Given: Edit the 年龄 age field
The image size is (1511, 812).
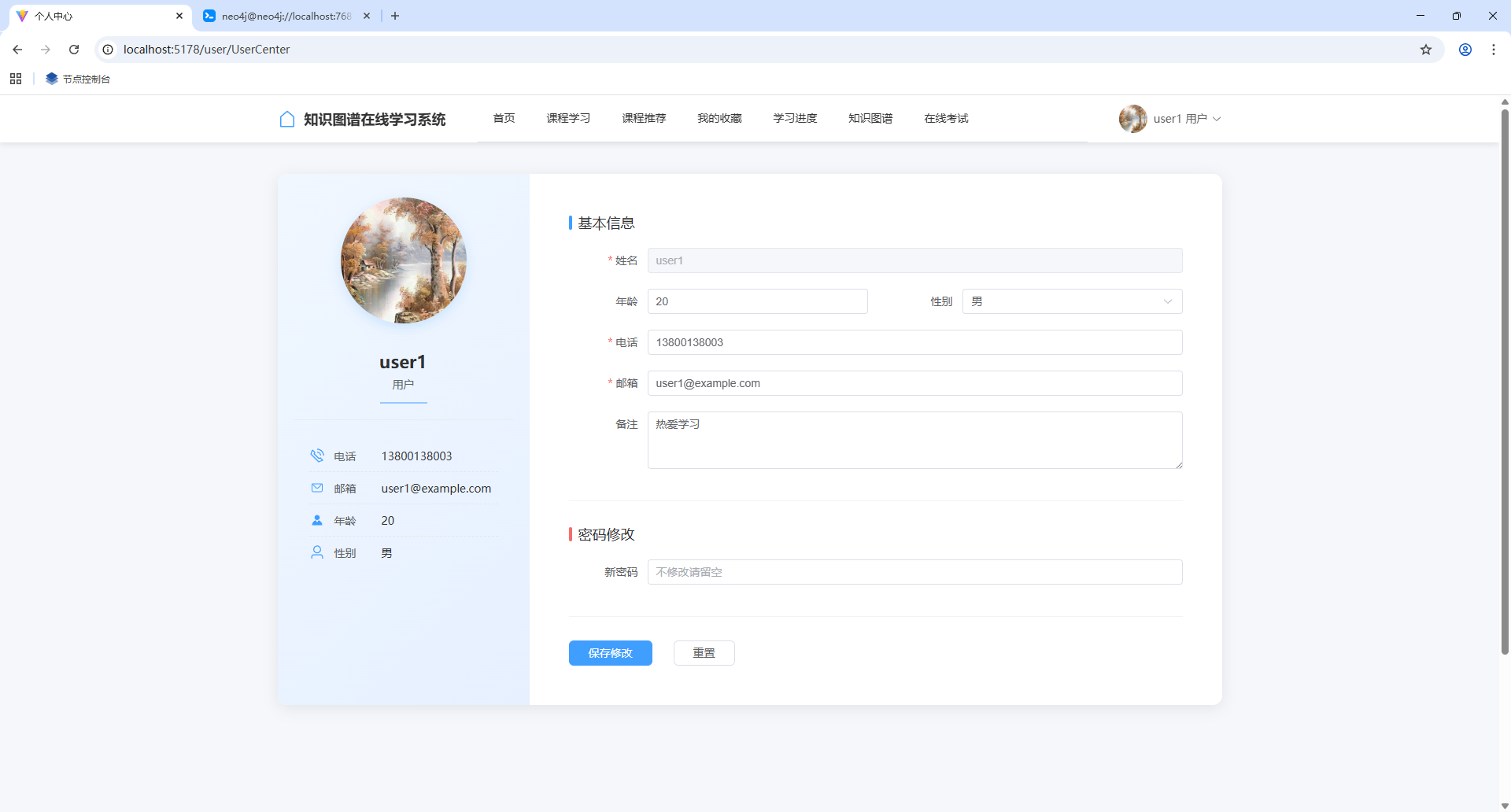Looking at the screenshot, I should 757,301.
